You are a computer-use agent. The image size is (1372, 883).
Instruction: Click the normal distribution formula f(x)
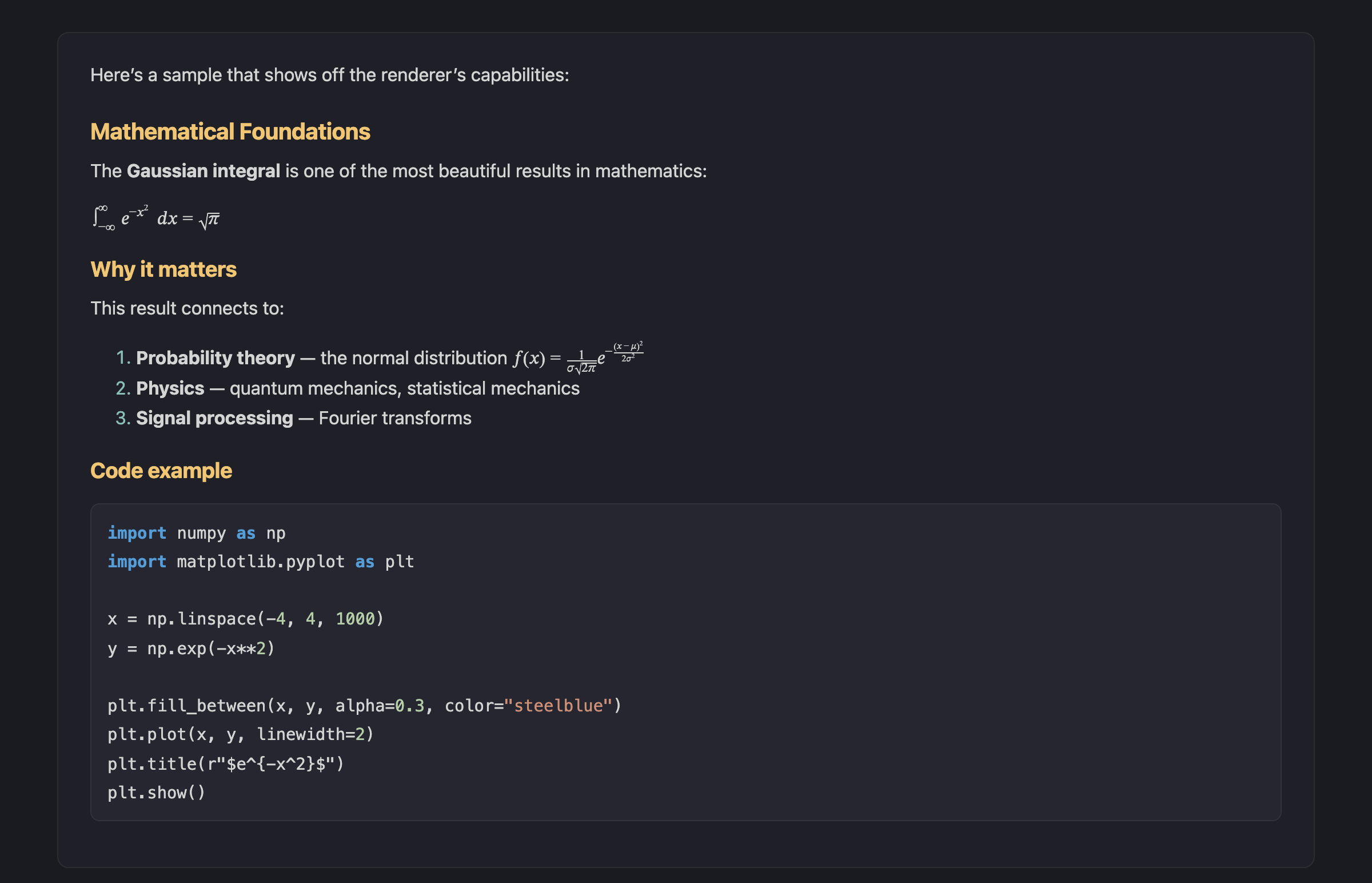pyautogui.click(x=579, y=358)
